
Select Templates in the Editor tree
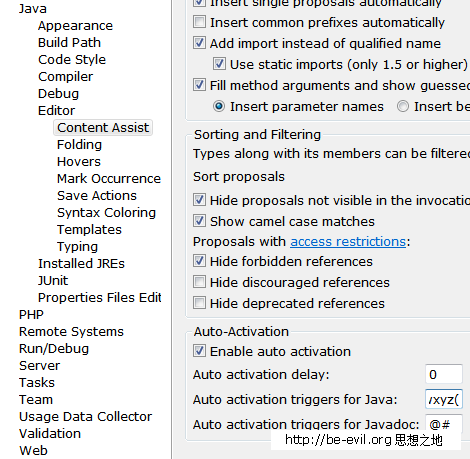pyautogui.click(x=89, y=230)
